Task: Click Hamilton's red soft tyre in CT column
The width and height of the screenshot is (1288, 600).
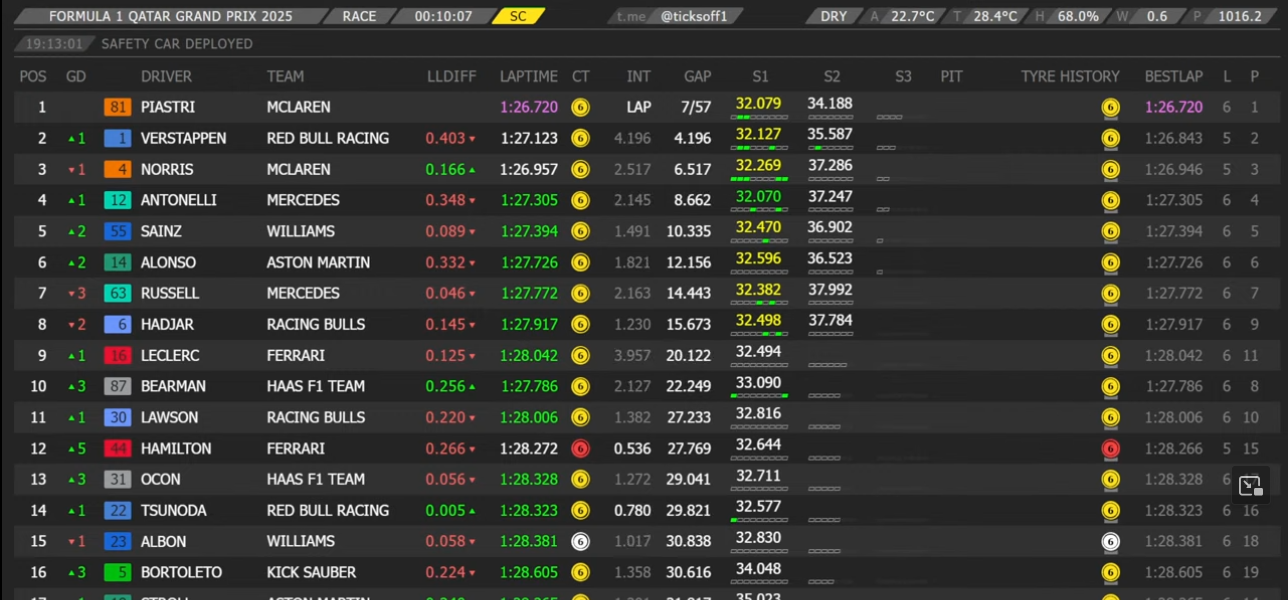Action: (x=580, y=449)
